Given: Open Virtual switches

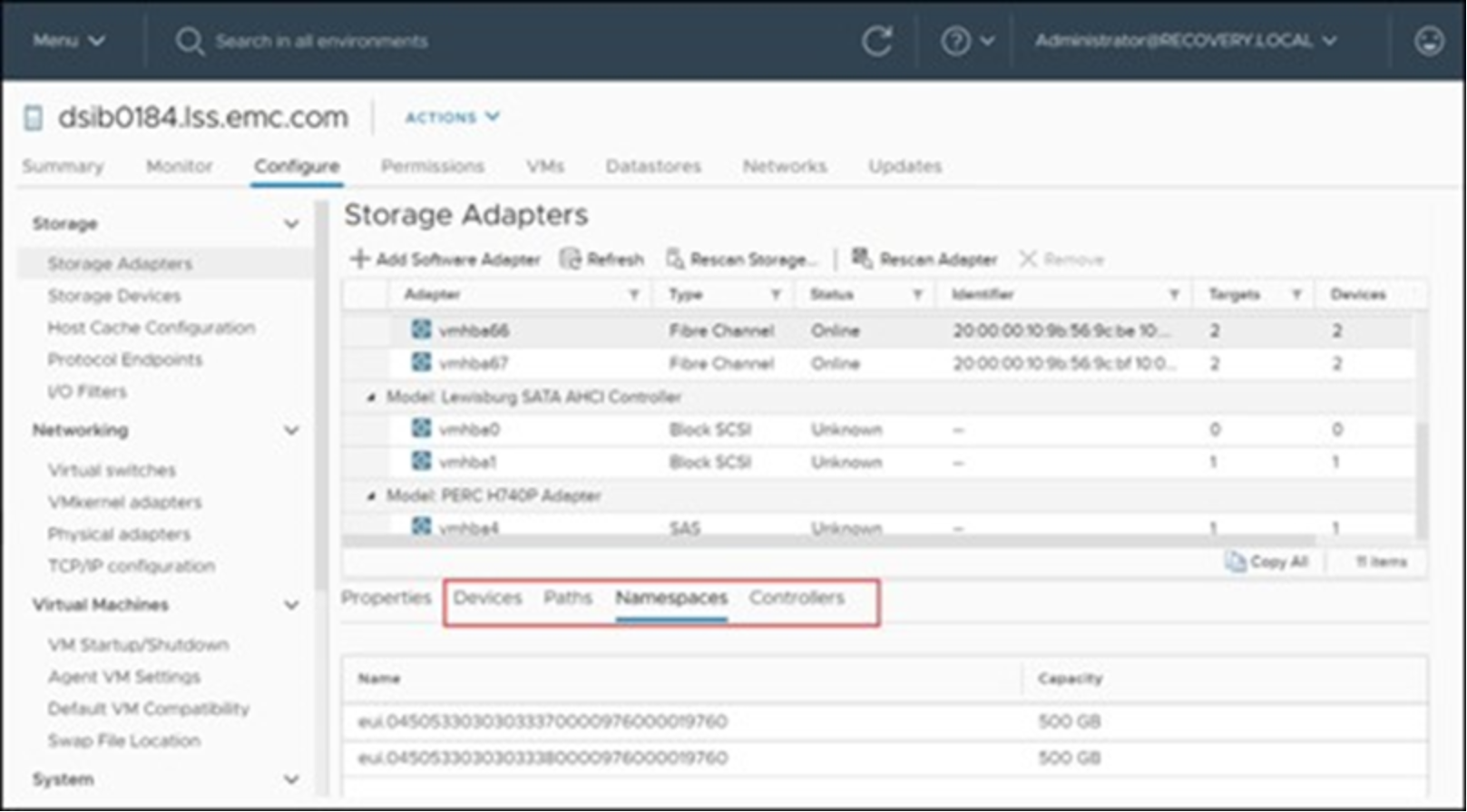Looking at the screenshot, I should [x=112, y=470].
